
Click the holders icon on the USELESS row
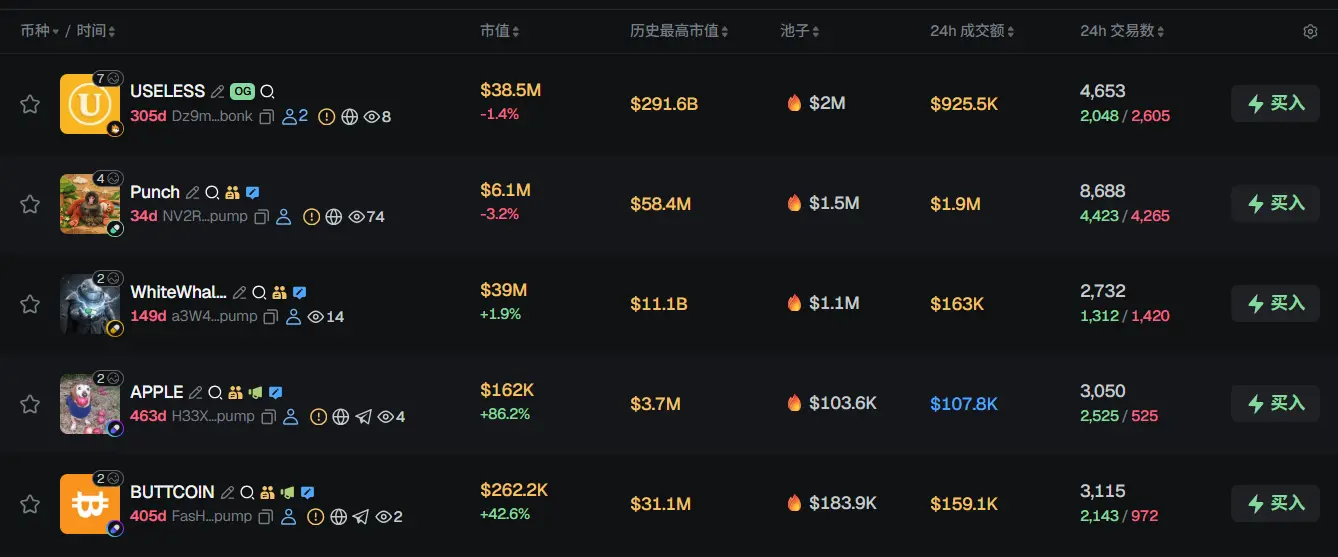291,117
